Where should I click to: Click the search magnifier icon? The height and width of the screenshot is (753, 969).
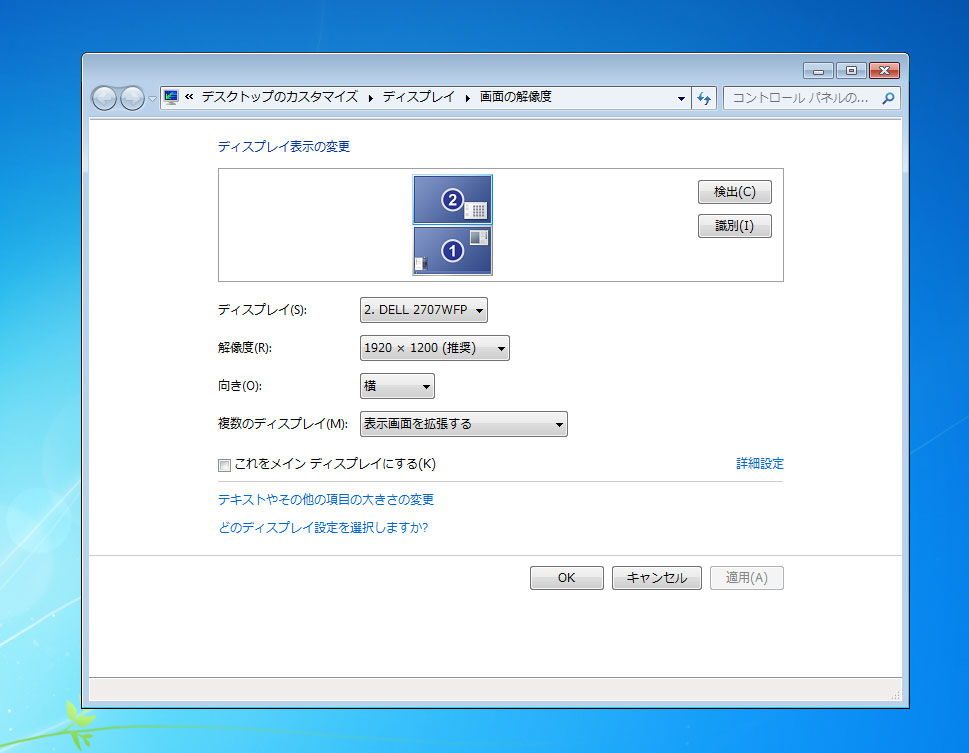pyautogui.click(x=889, y=98)
